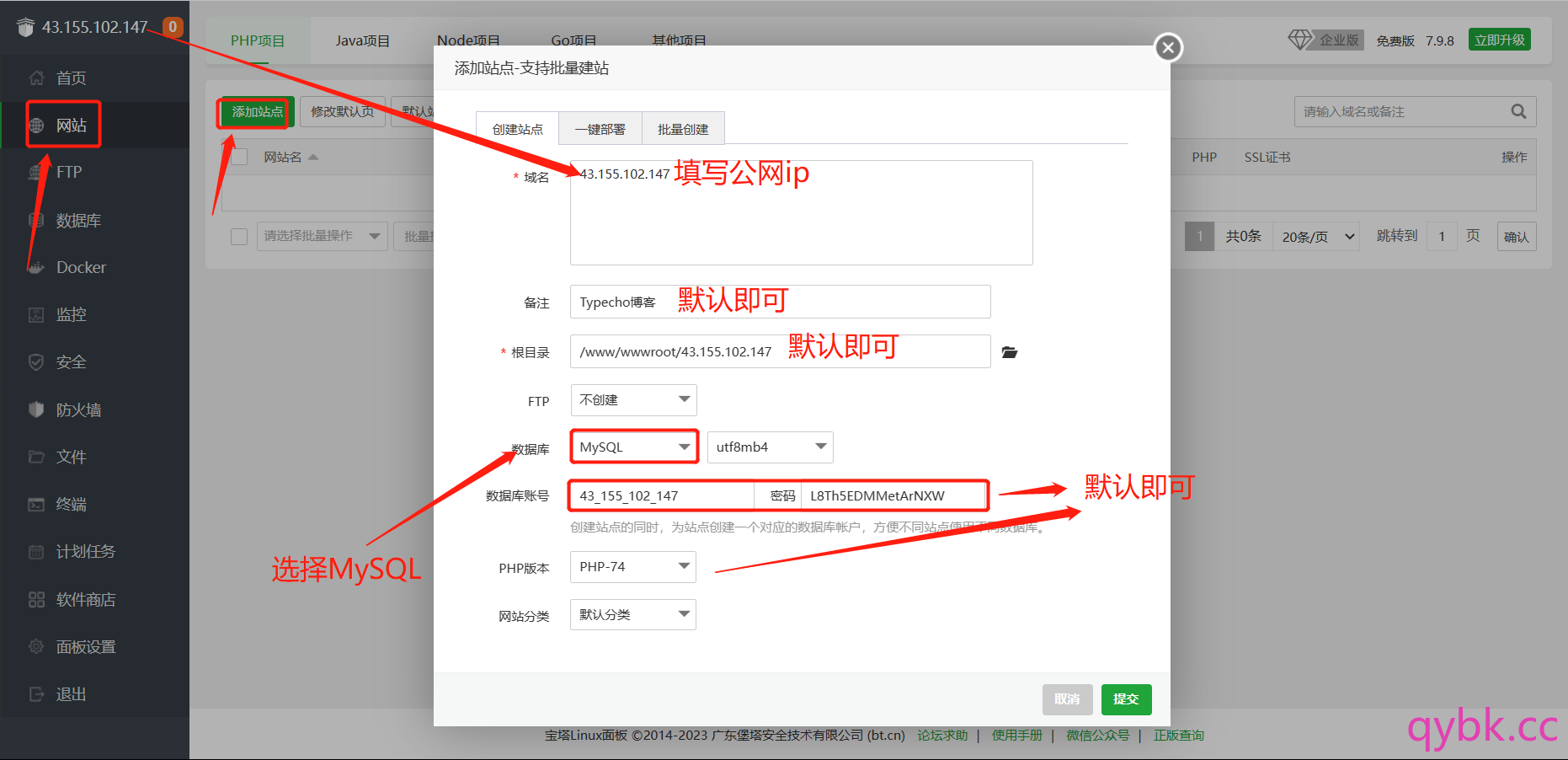Focus the 根目录 root path input
This screenshot has height=760, width=1568.
[781, 351]
